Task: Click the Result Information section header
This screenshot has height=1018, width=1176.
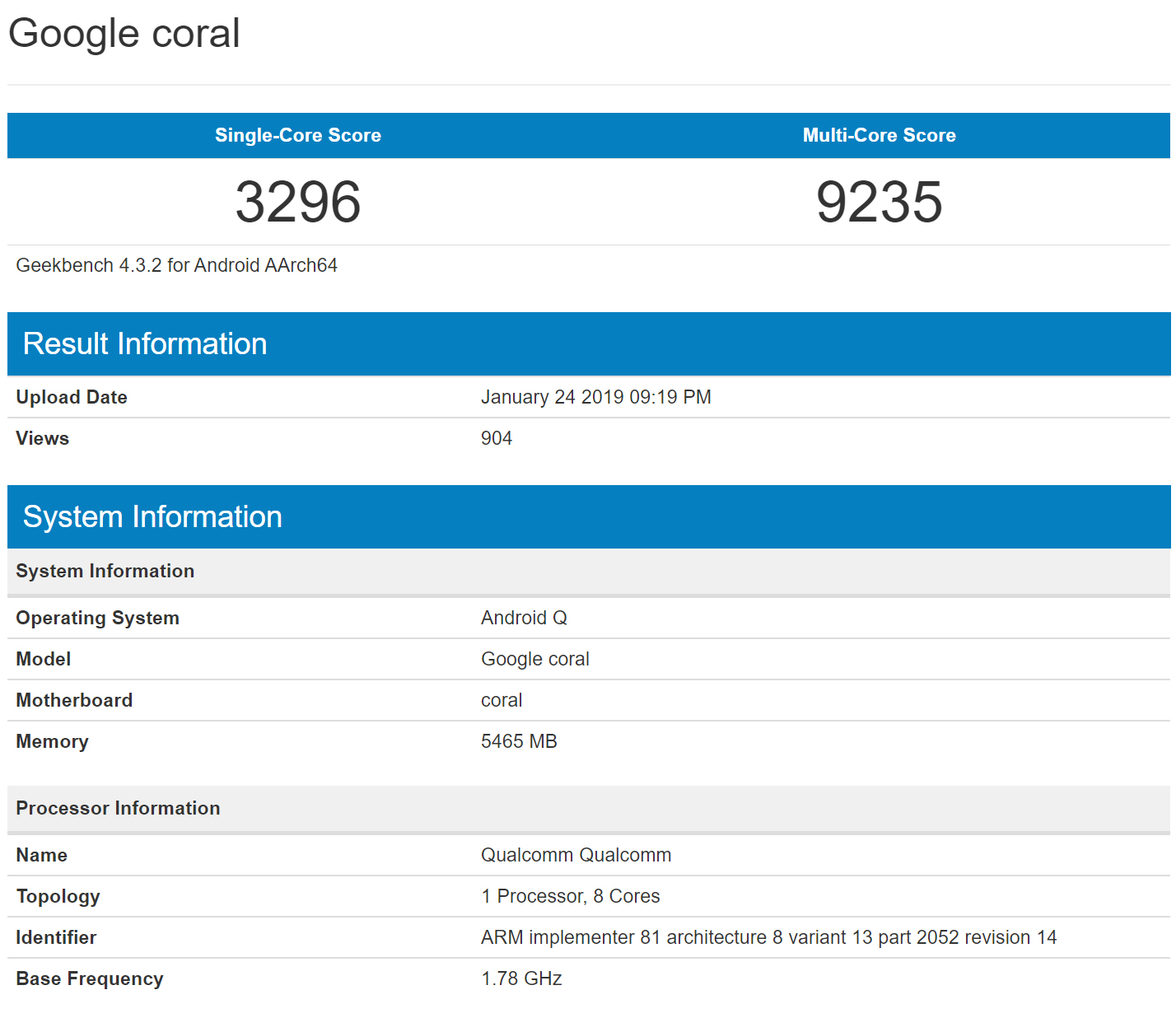Action: pyautogui.click(x=145, y=343)
